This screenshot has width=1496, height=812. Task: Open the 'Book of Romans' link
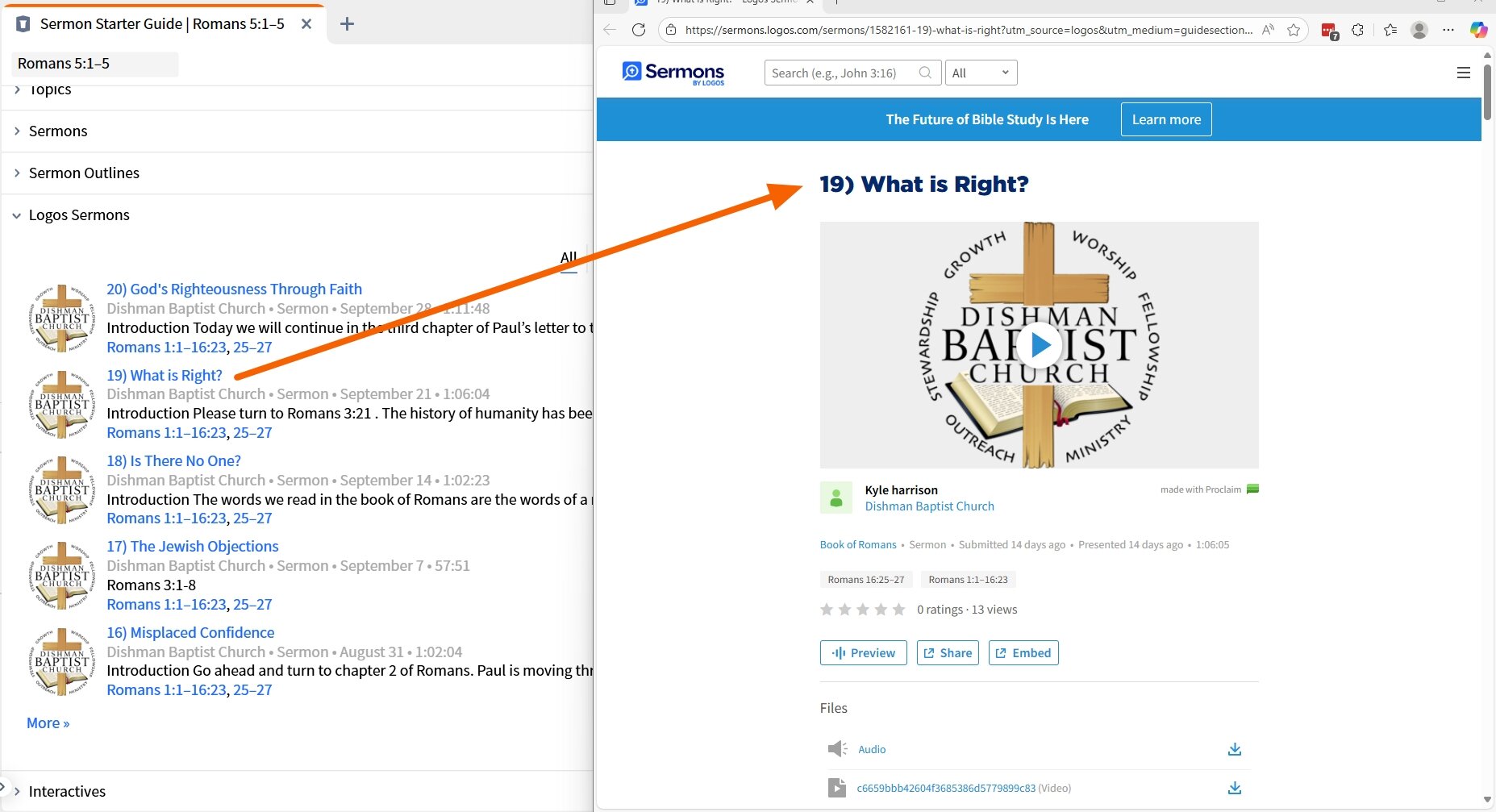click(857, 544)
